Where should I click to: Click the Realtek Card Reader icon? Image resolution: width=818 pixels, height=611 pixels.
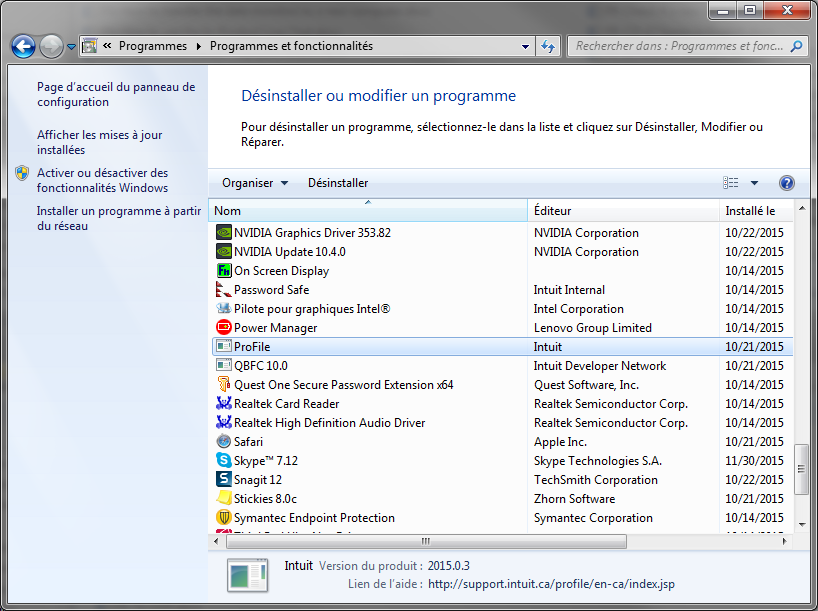tap(224, 404)
